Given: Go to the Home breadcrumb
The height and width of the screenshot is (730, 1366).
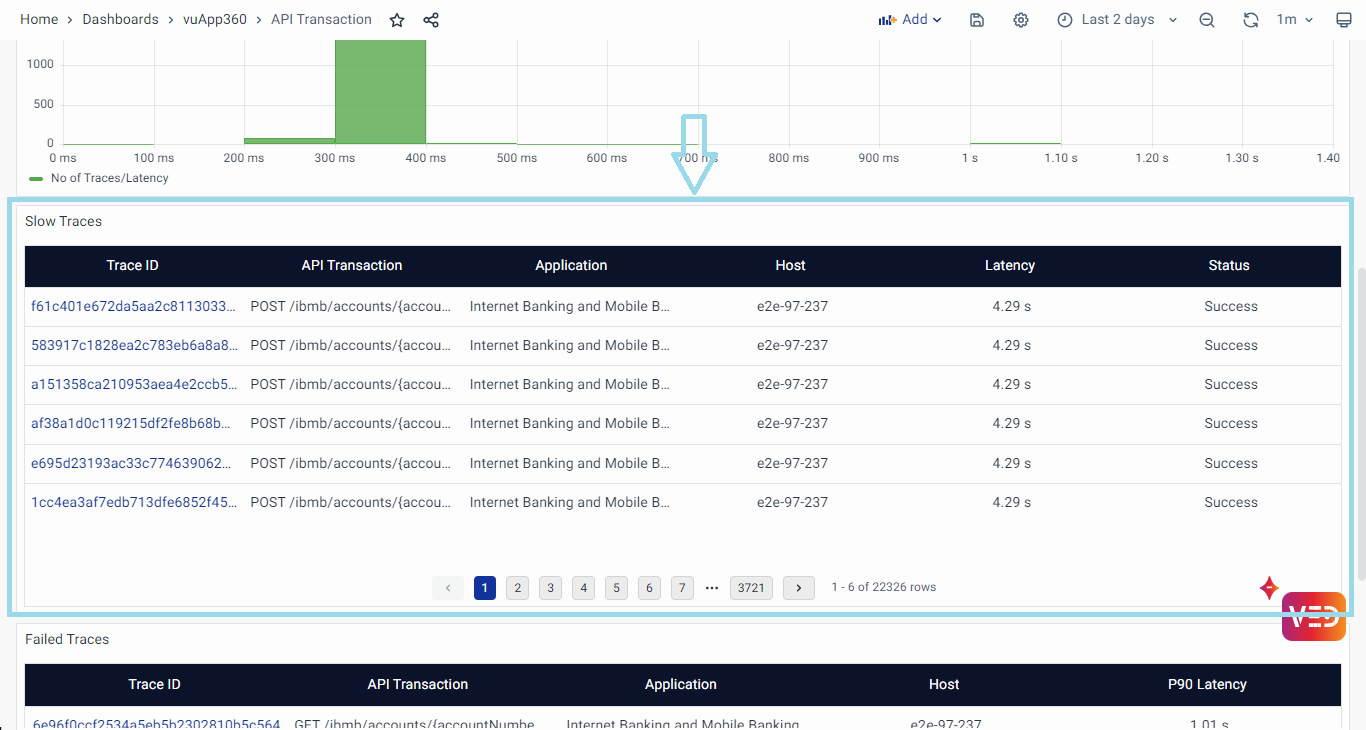Looking at the screenshot, I should [x=39, y=20].
